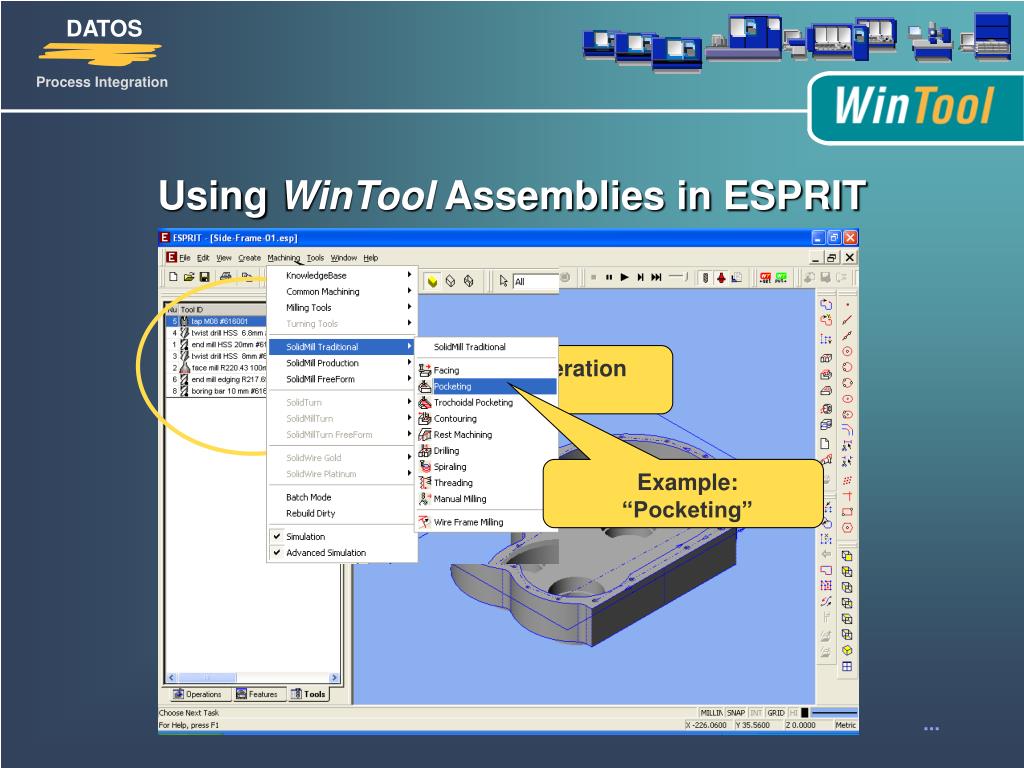1024x768 pixels.
Task: Switch to the Features tab
Action: pyautogui.click(x=257, y=694)
